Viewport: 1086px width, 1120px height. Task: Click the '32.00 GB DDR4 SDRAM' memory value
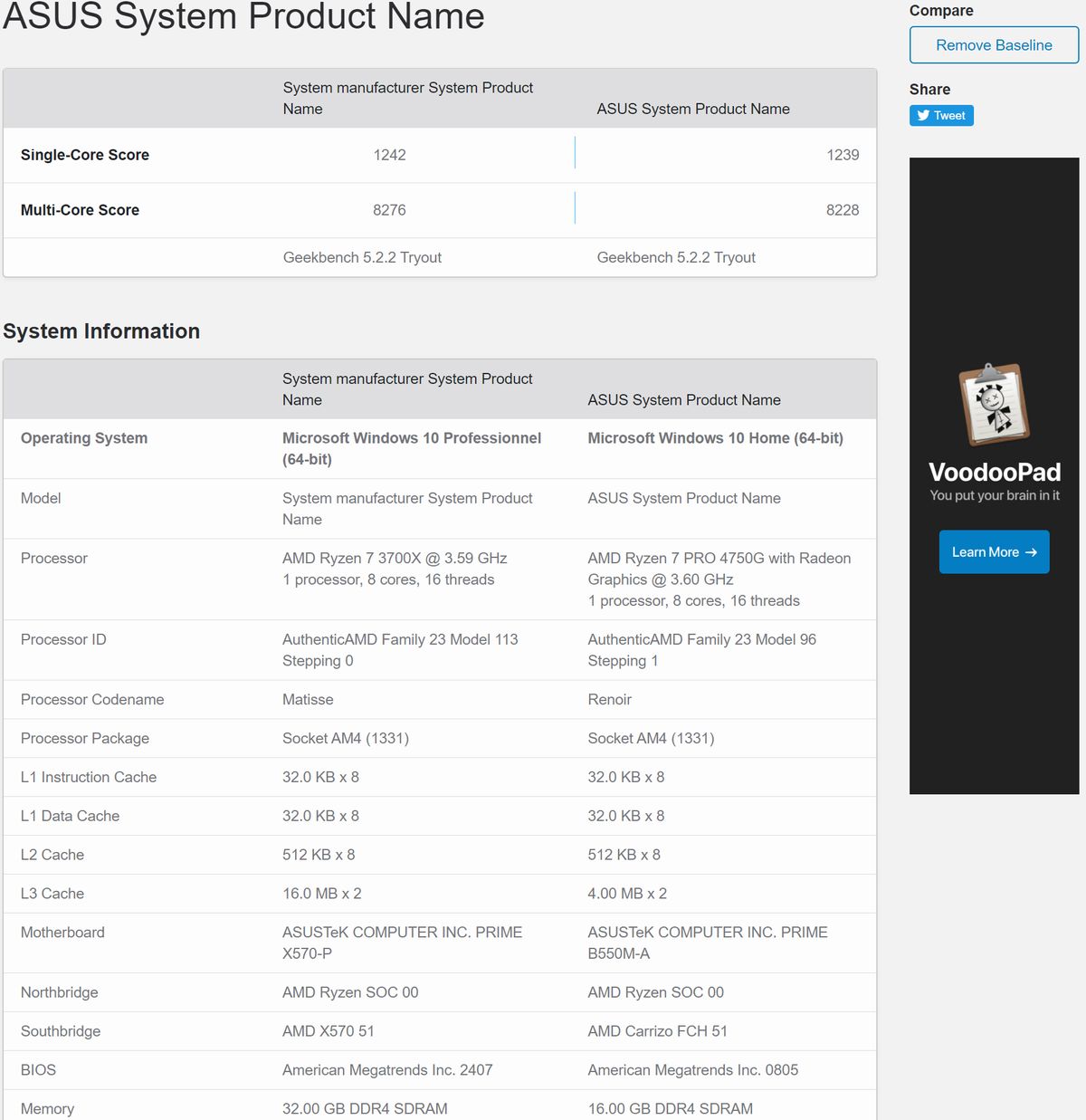click(365, 1109)
